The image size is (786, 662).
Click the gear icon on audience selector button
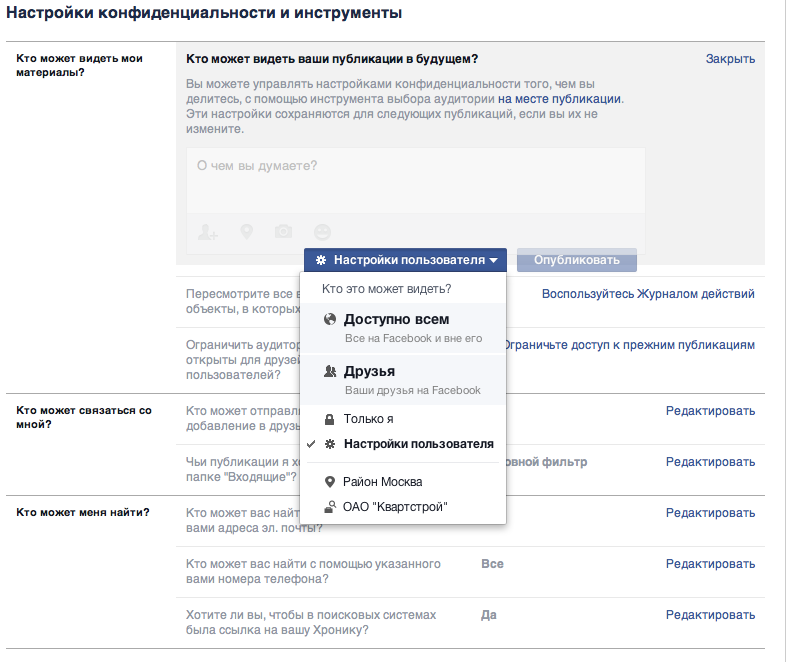click(321, 260)
